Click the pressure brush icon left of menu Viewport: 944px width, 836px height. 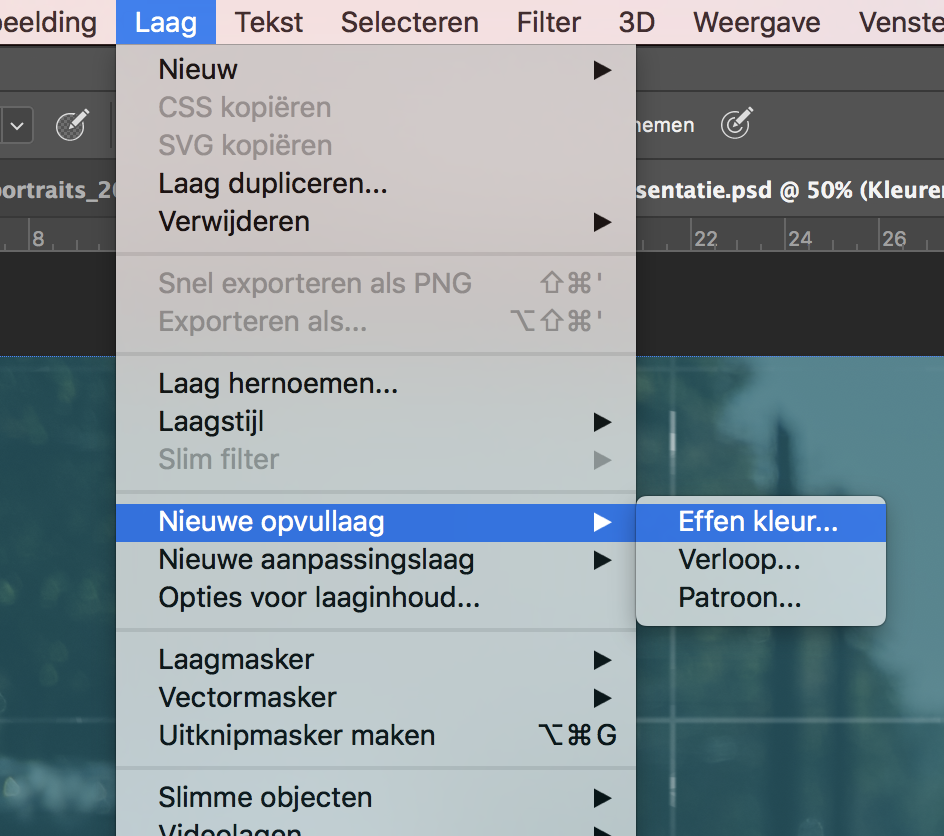[x=72, y=125]
